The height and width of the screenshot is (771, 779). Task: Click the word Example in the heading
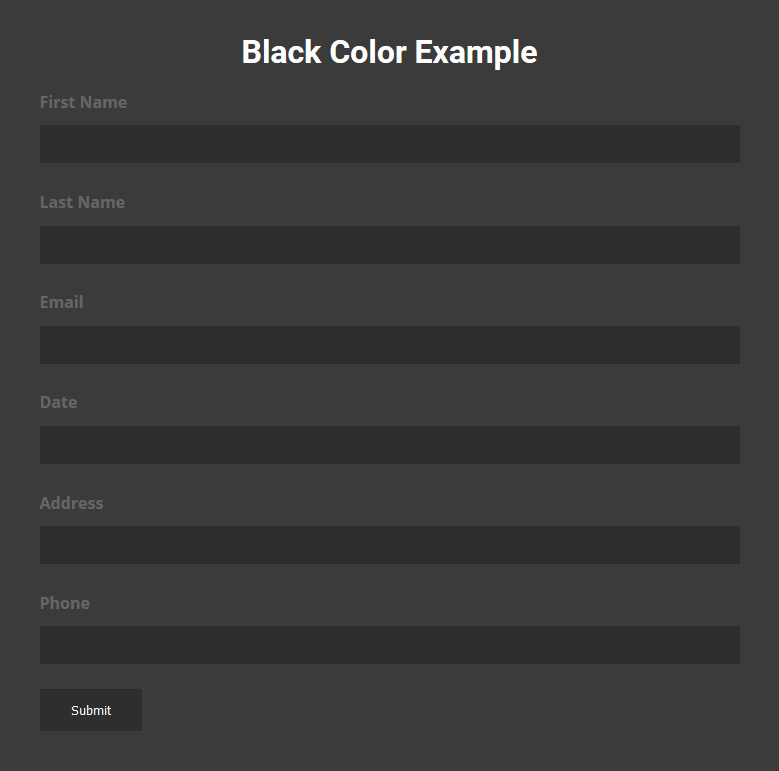(x=476, y=52)
